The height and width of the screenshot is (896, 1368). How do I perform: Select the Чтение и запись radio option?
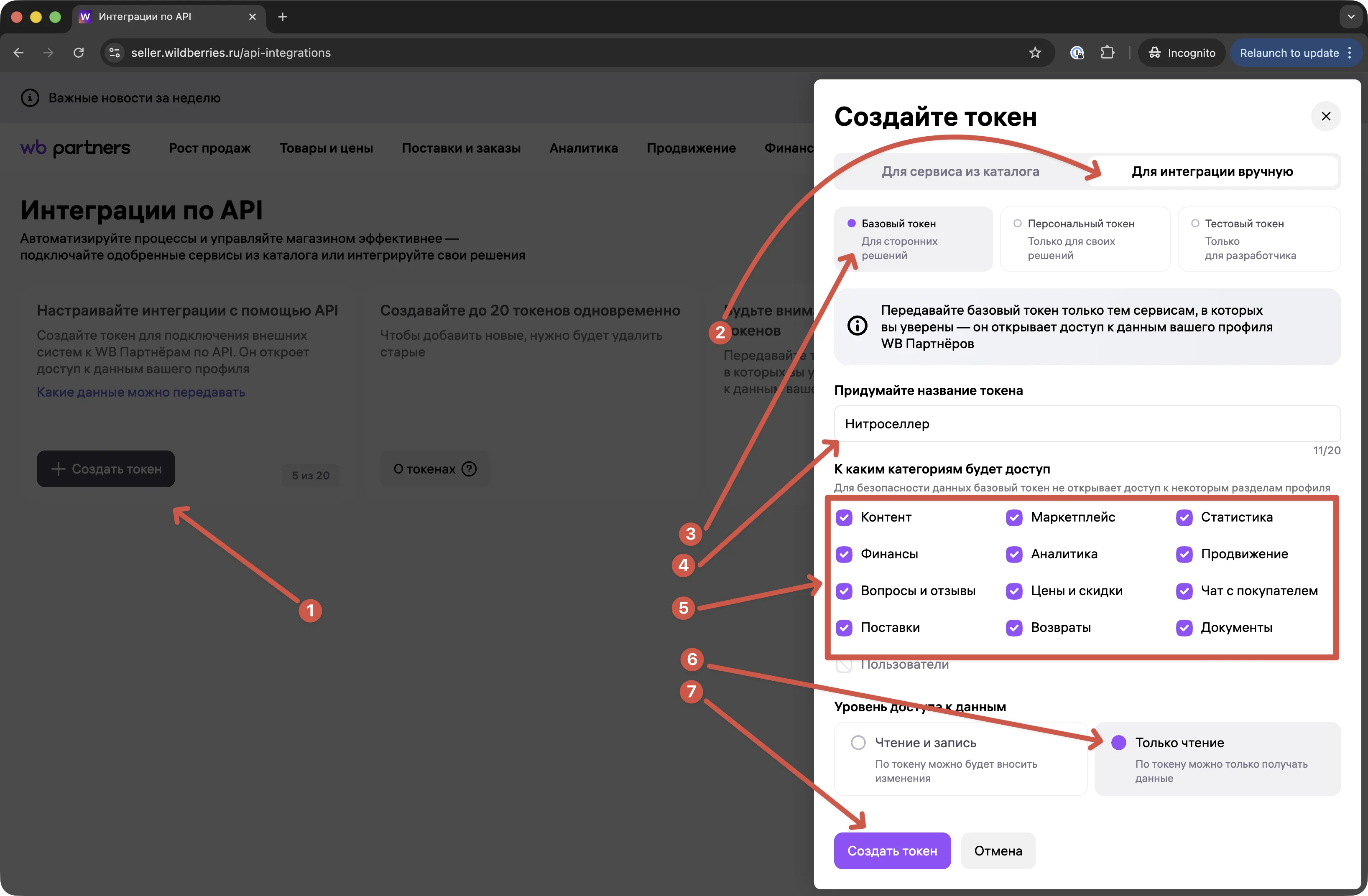(x=858, y=742)
